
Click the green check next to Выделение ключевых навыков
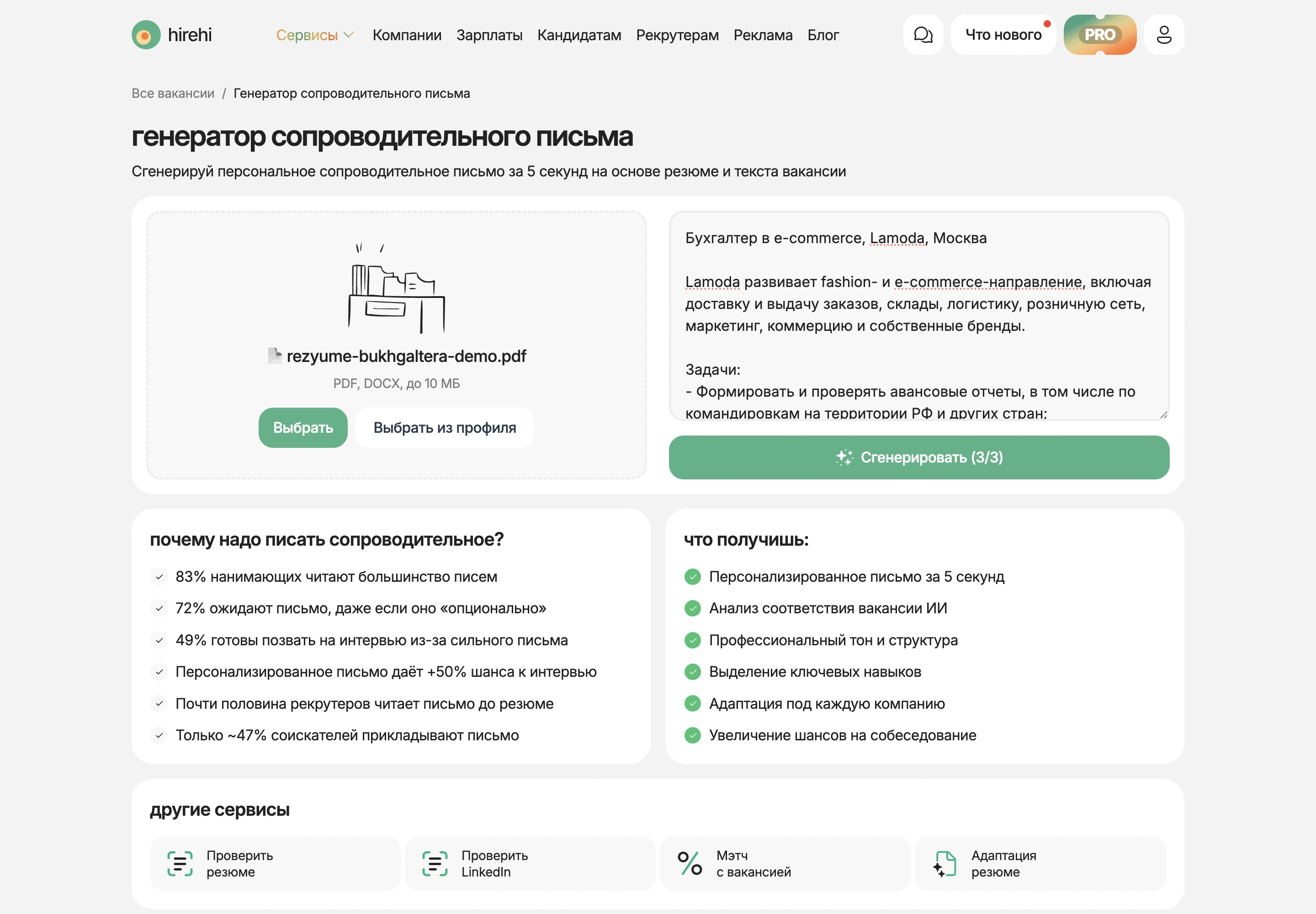coord(692,672)
